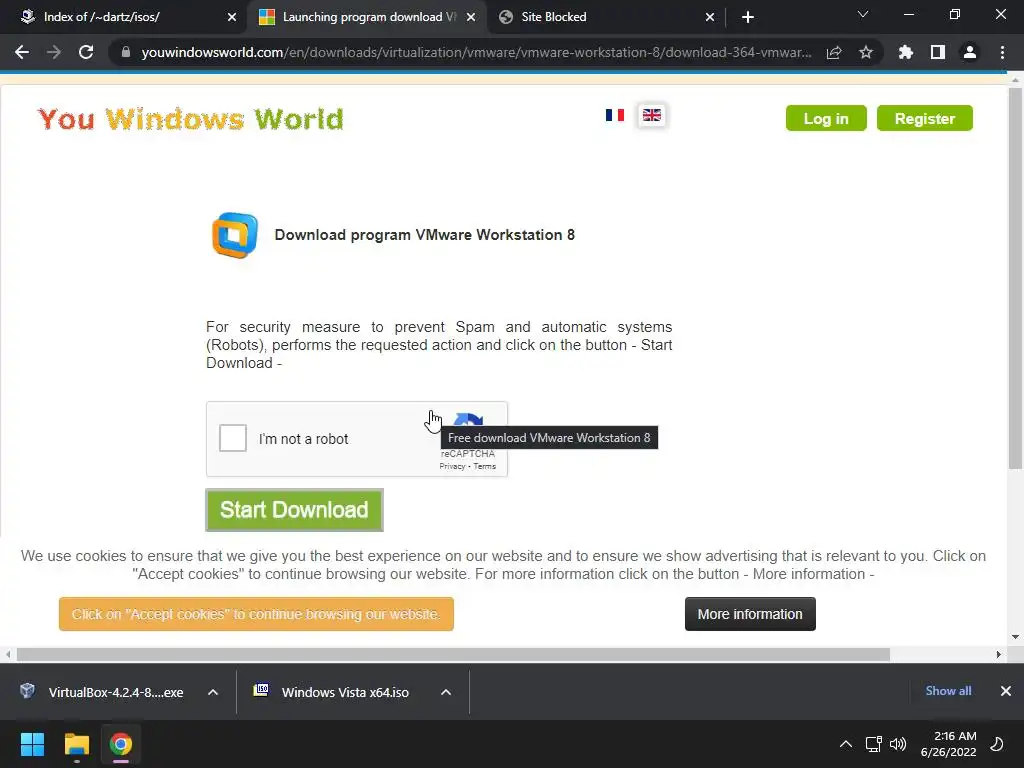1024x768 pixels.
Task: Show hidden system tray icons
Action: pyautogui.click(x=846, y=744)
